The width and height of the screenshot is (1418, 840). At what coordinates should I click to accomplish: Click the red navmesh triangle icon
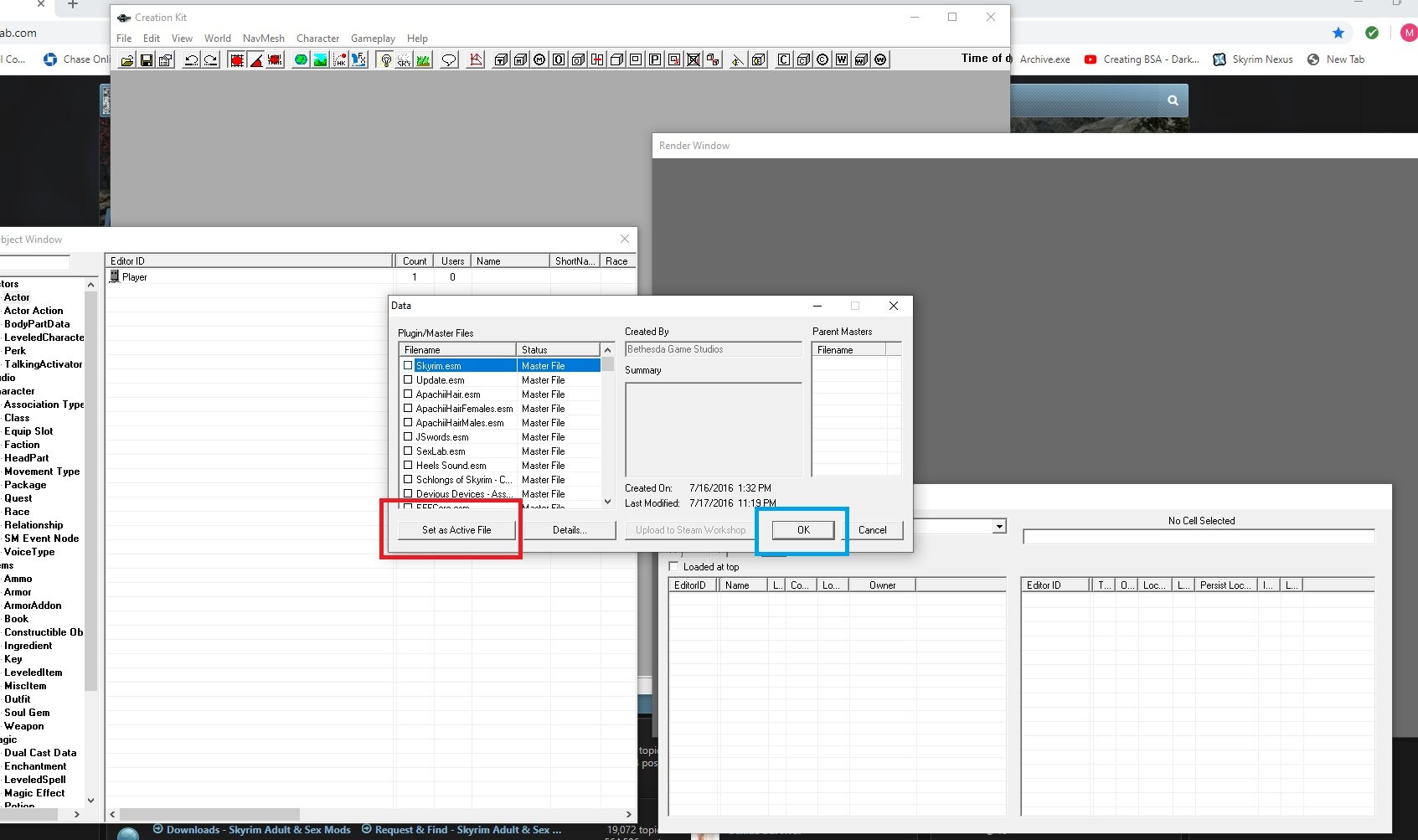point(476,59)
